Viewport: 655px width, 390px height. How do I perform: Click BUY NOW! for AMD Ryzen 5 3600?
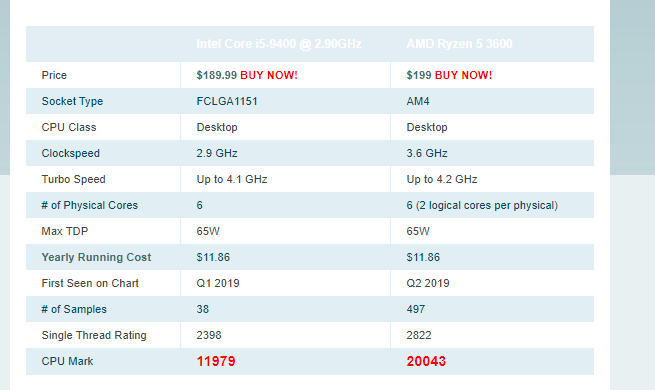[463, 75]
